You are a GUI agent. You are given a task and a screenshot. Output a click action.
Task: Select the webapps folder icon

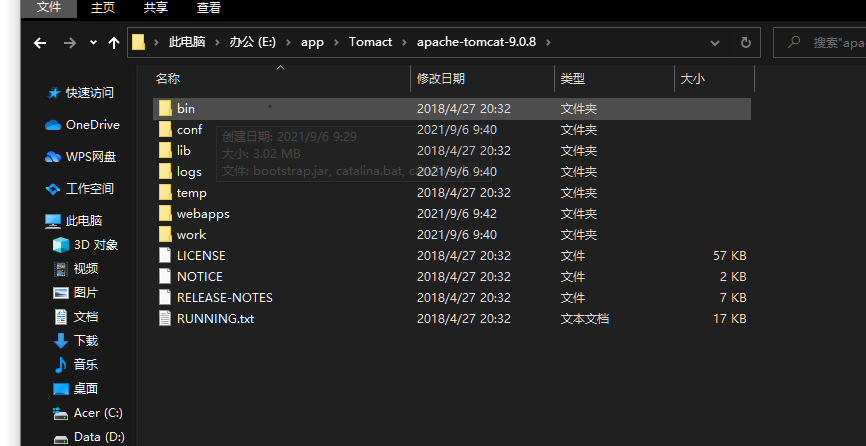(165, 213)
